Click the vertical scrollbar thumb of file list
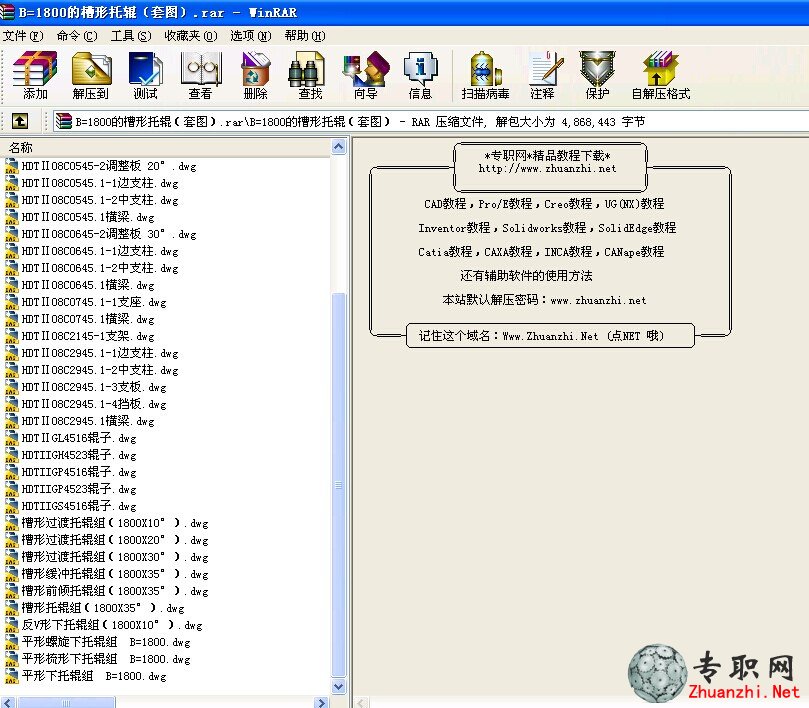Viewport: 809px width, 708px height. click(338, 485)
